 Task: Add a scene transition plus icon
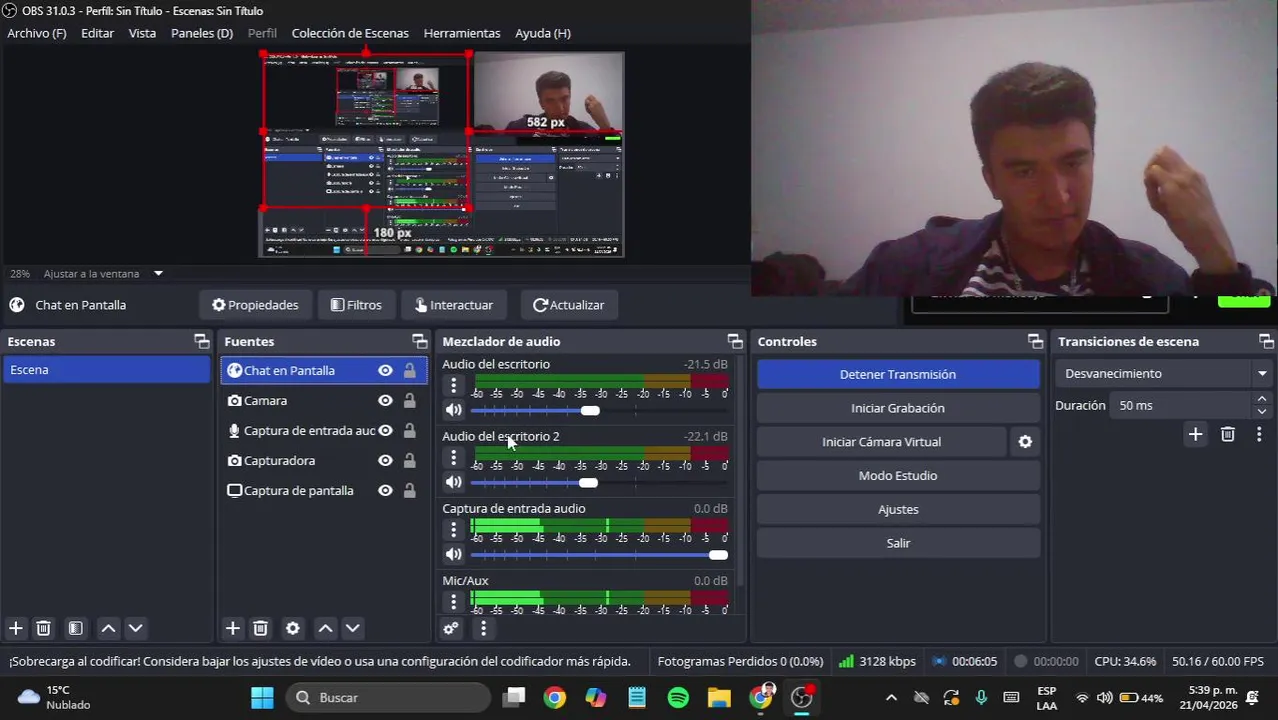1195,434
